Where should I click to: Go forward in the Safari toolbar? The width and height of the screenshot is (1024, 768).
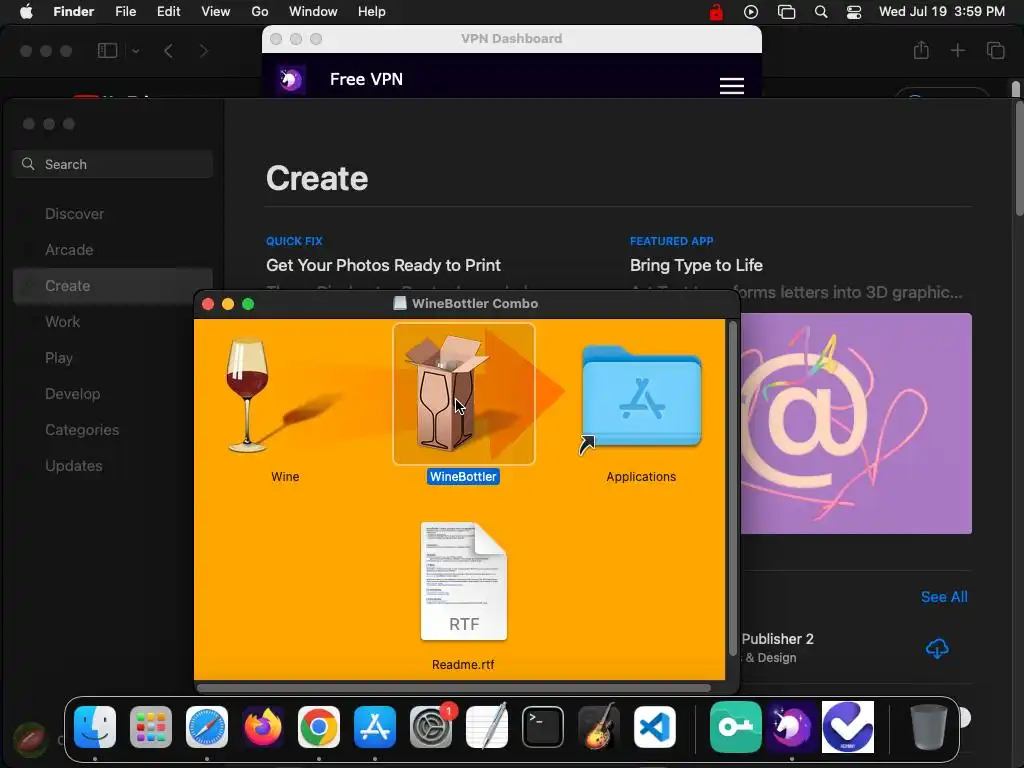click(204, 51)
